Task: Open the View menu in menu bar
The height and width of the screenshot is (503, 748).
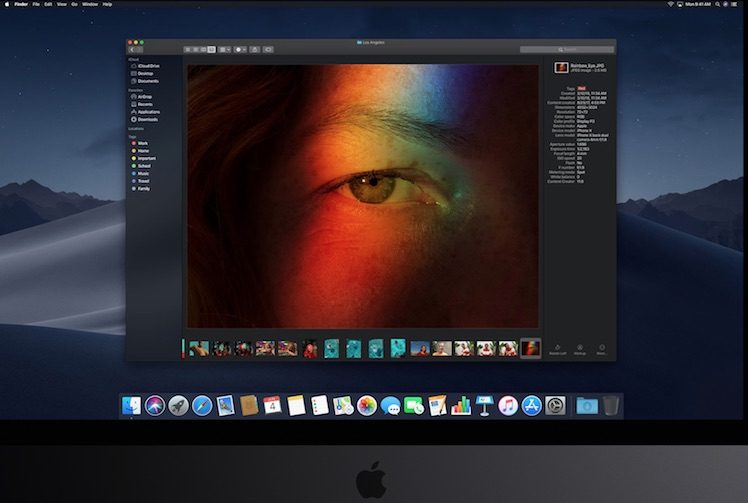Action: point(61,4)
